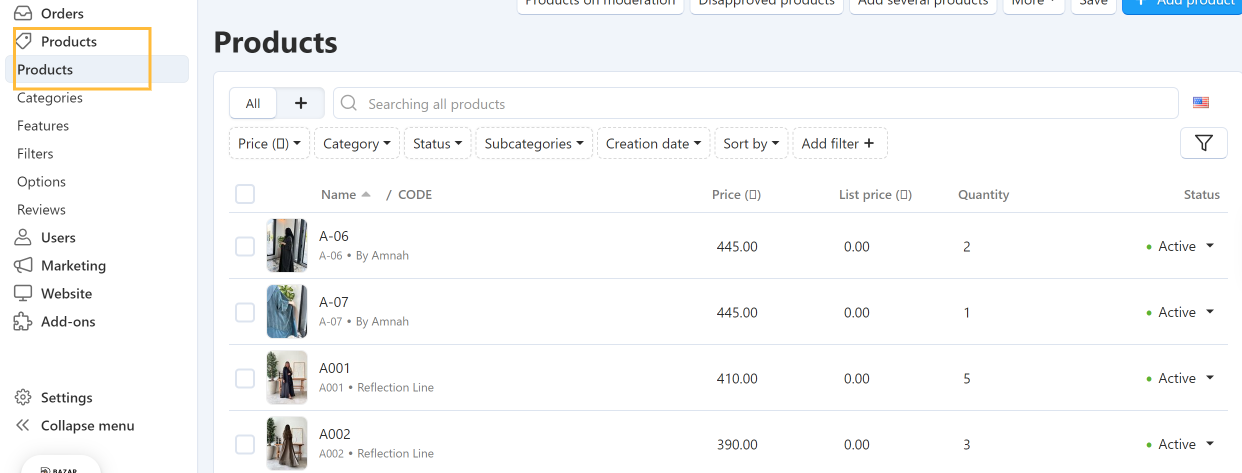Viewport: 1242px width, 473px height.
Task: Click the Users person icon
Action: [x=23, y=238]
